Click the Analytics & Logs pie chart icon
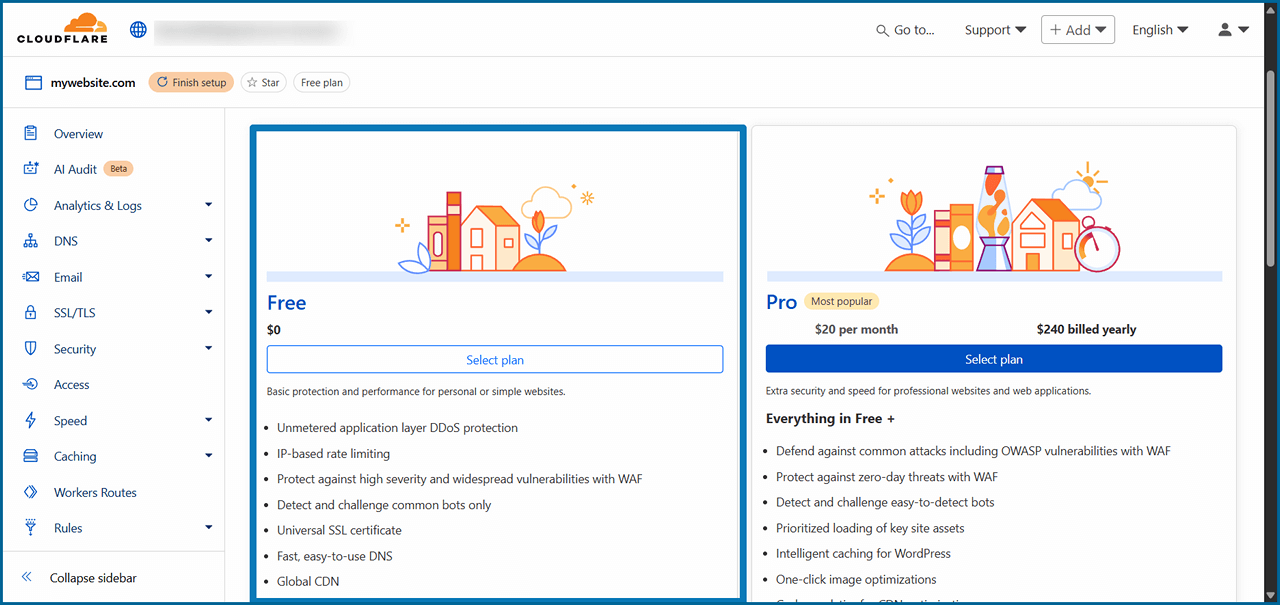Screen dimensions: 1280x605 (31, 205)
